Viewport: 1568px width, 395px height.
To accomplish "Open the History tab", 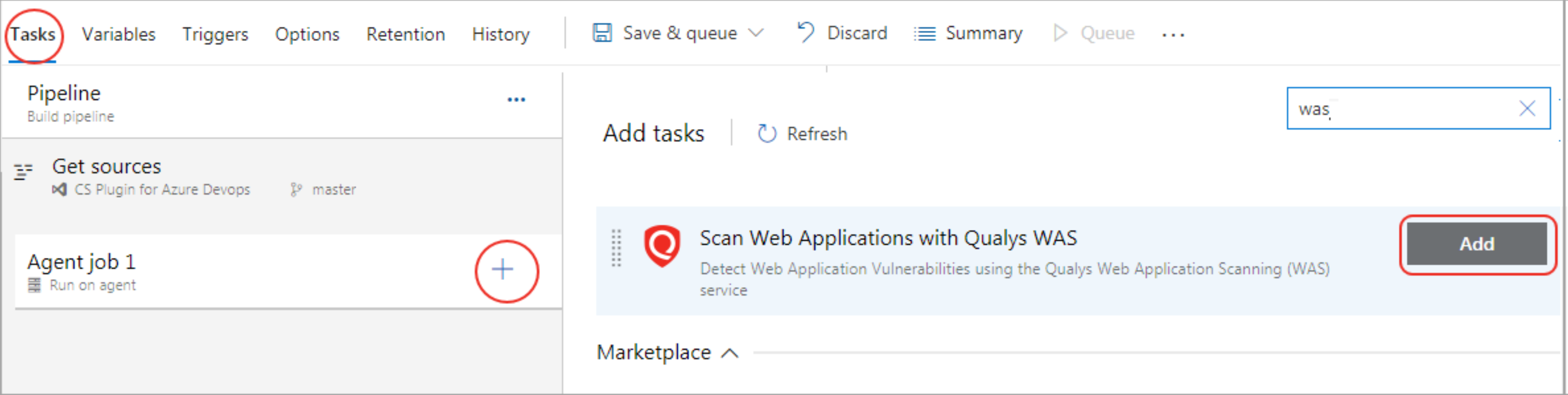I will point(500,34).
